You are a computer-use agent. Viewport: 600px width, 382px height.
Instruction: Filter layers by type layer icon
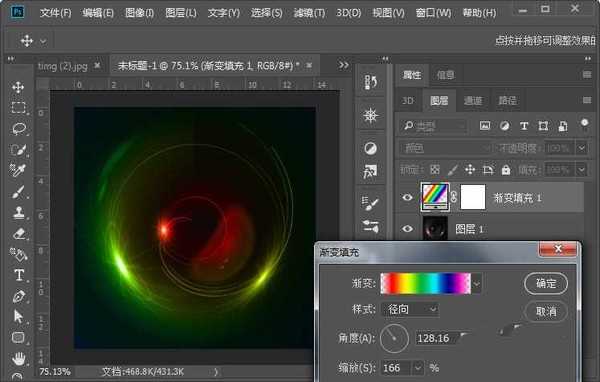pyautogui.click(x=524, y=126)
